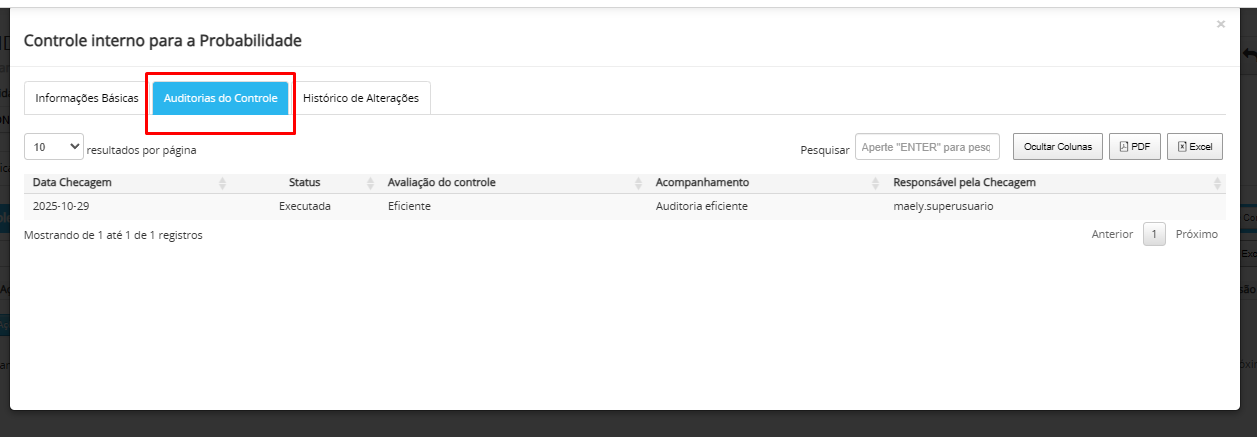The height and width of the screenshot is (437, 1257).
Task: Select the Auditoria eficiente cell
Action: click(x=701, y=207)
